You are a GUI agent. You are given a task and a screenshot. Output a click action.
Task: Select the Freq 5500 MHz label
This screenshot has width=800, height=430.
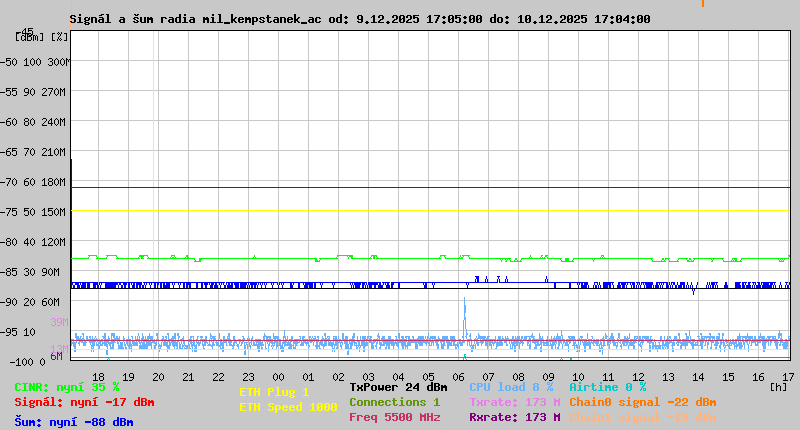[x=394, y=417]
